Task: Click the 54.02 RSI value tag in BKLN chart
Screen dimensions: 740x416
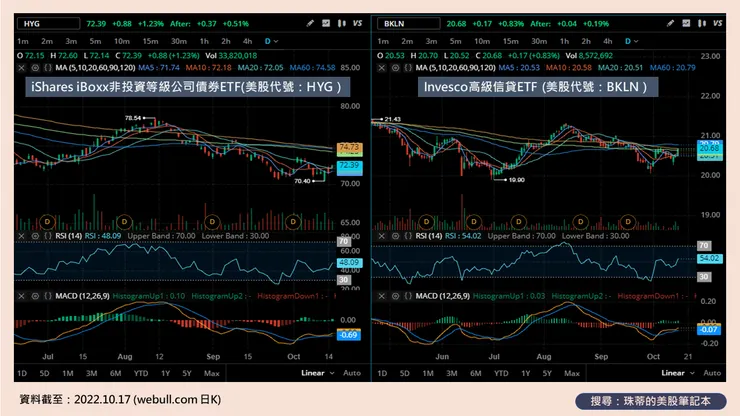Action: click(709, 258)
